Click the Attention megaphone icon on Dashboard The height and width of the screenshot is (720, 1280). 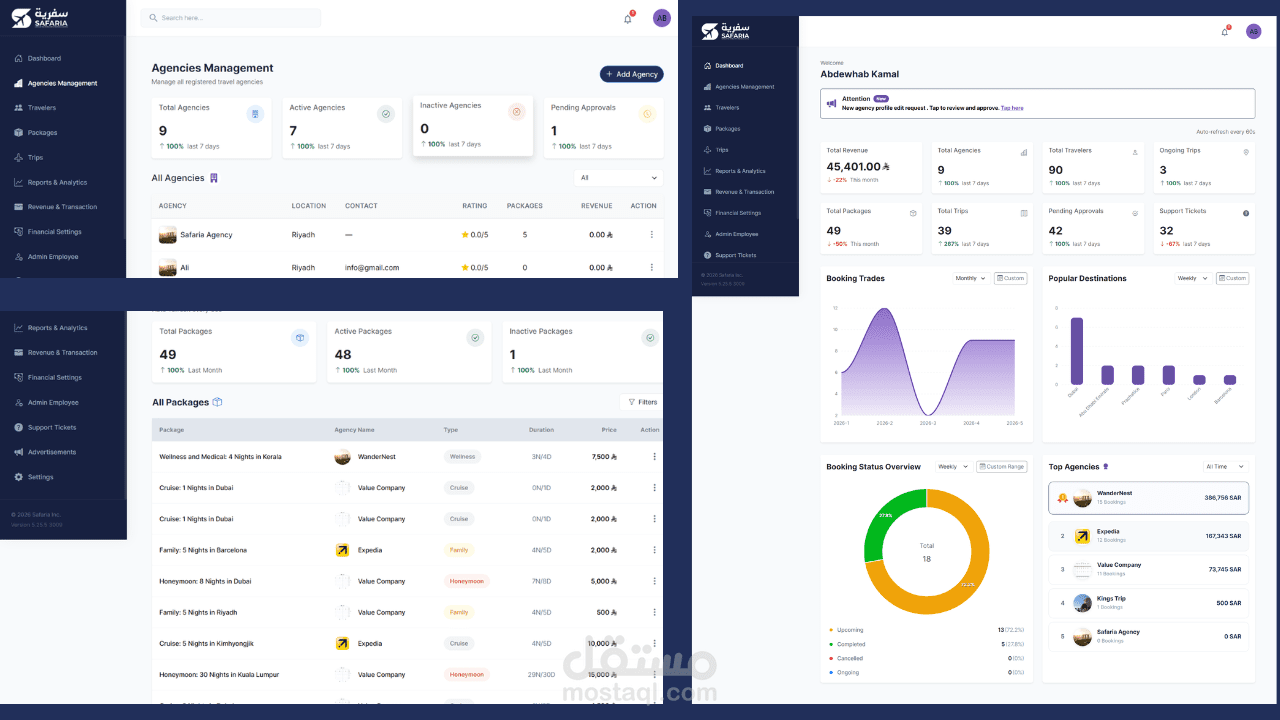coord(831,103)
